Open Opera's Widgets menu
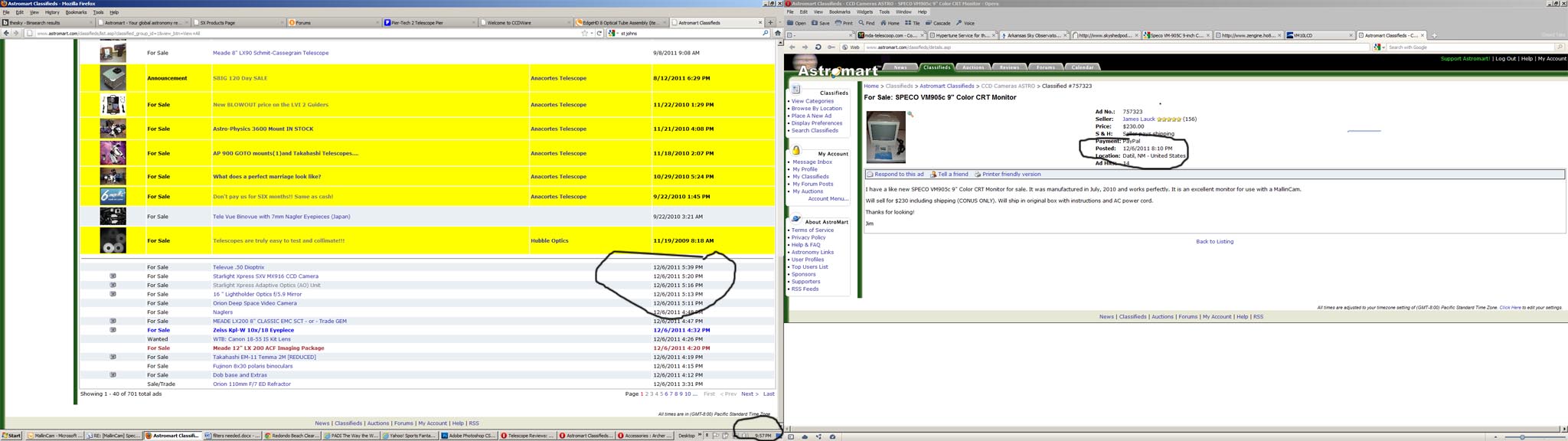The width and height of the screenshot is (1568, 441). [x=864, y=12]
